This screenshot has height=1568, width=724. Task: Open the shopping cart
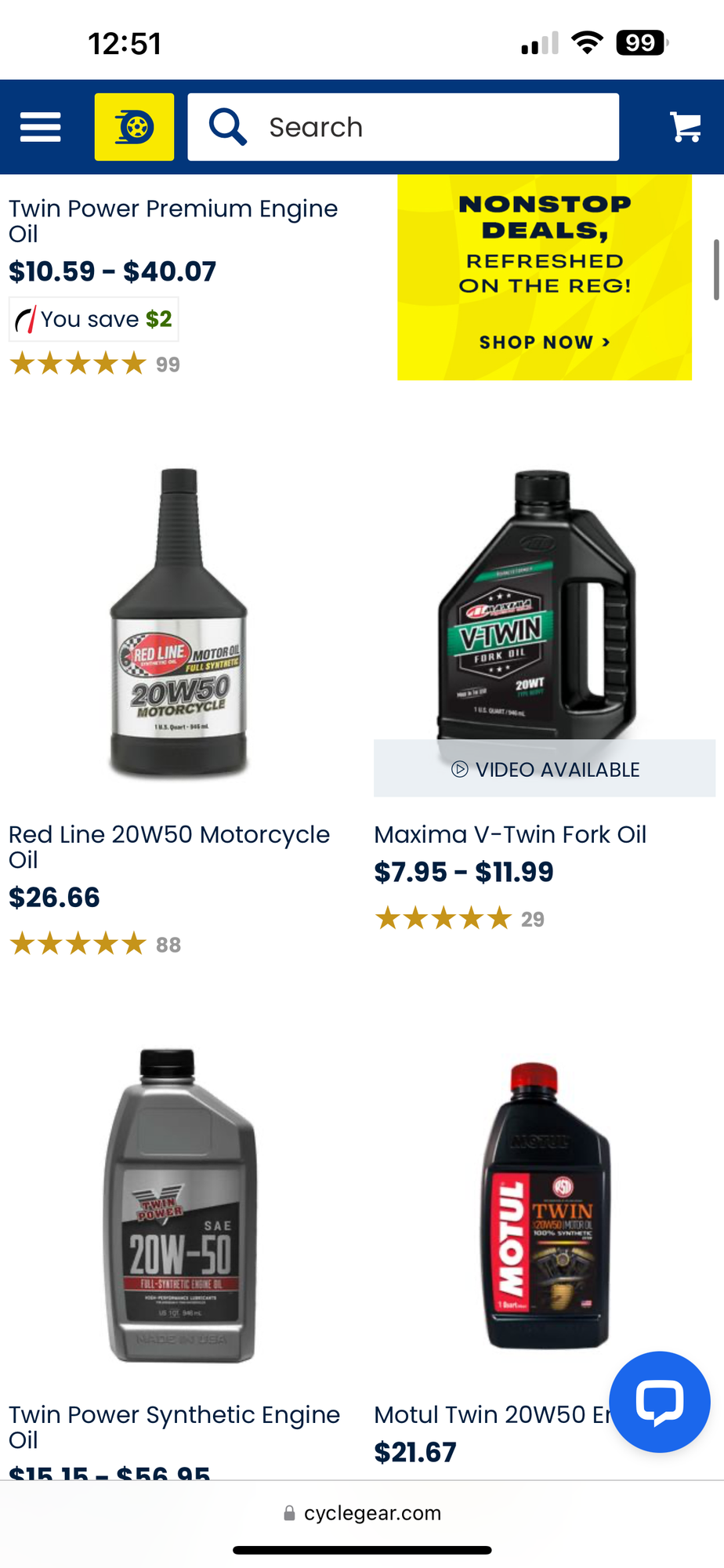tap(686, 127)
